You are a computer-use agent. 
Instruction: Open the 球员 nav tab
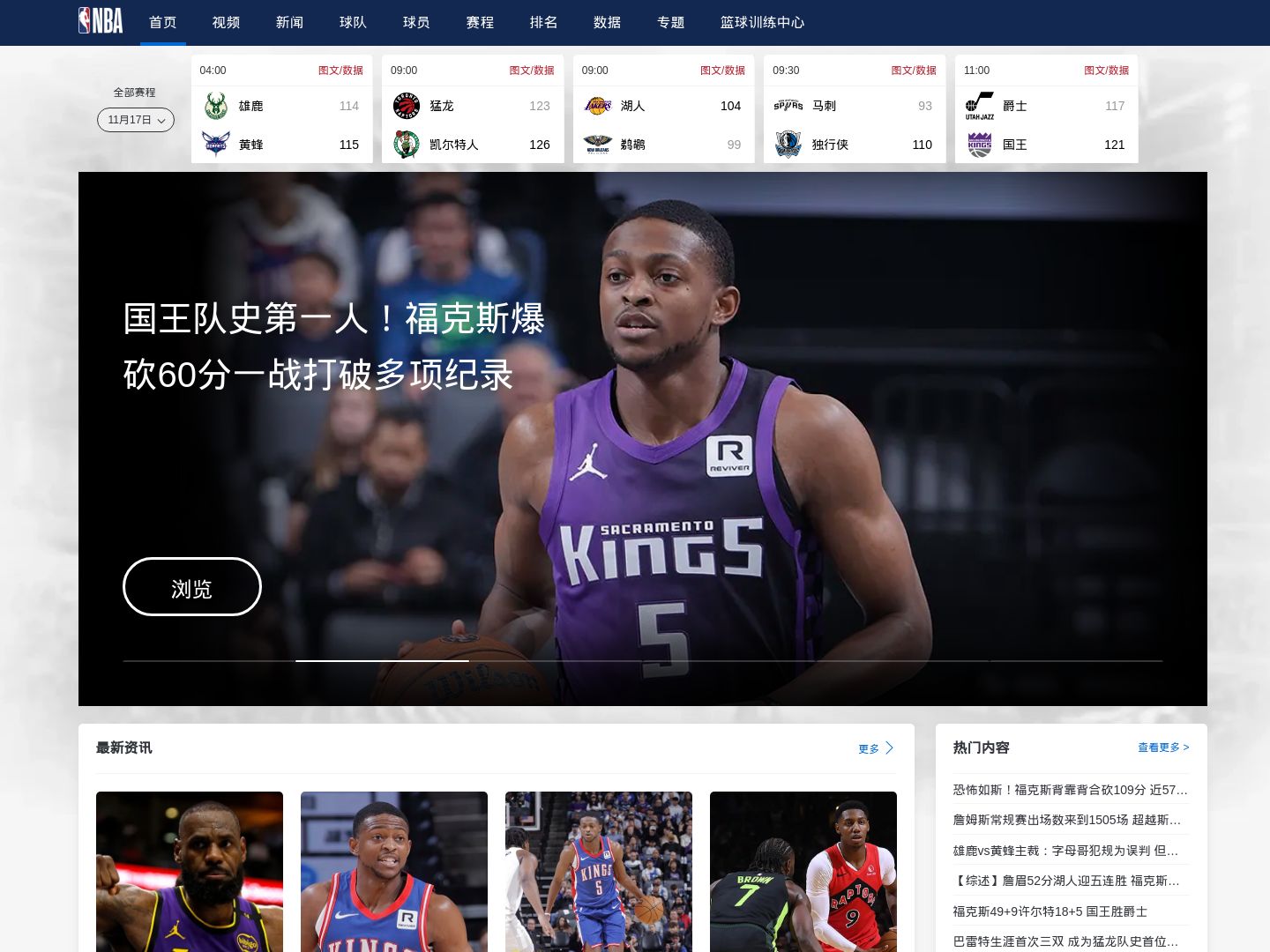[417, 23]
